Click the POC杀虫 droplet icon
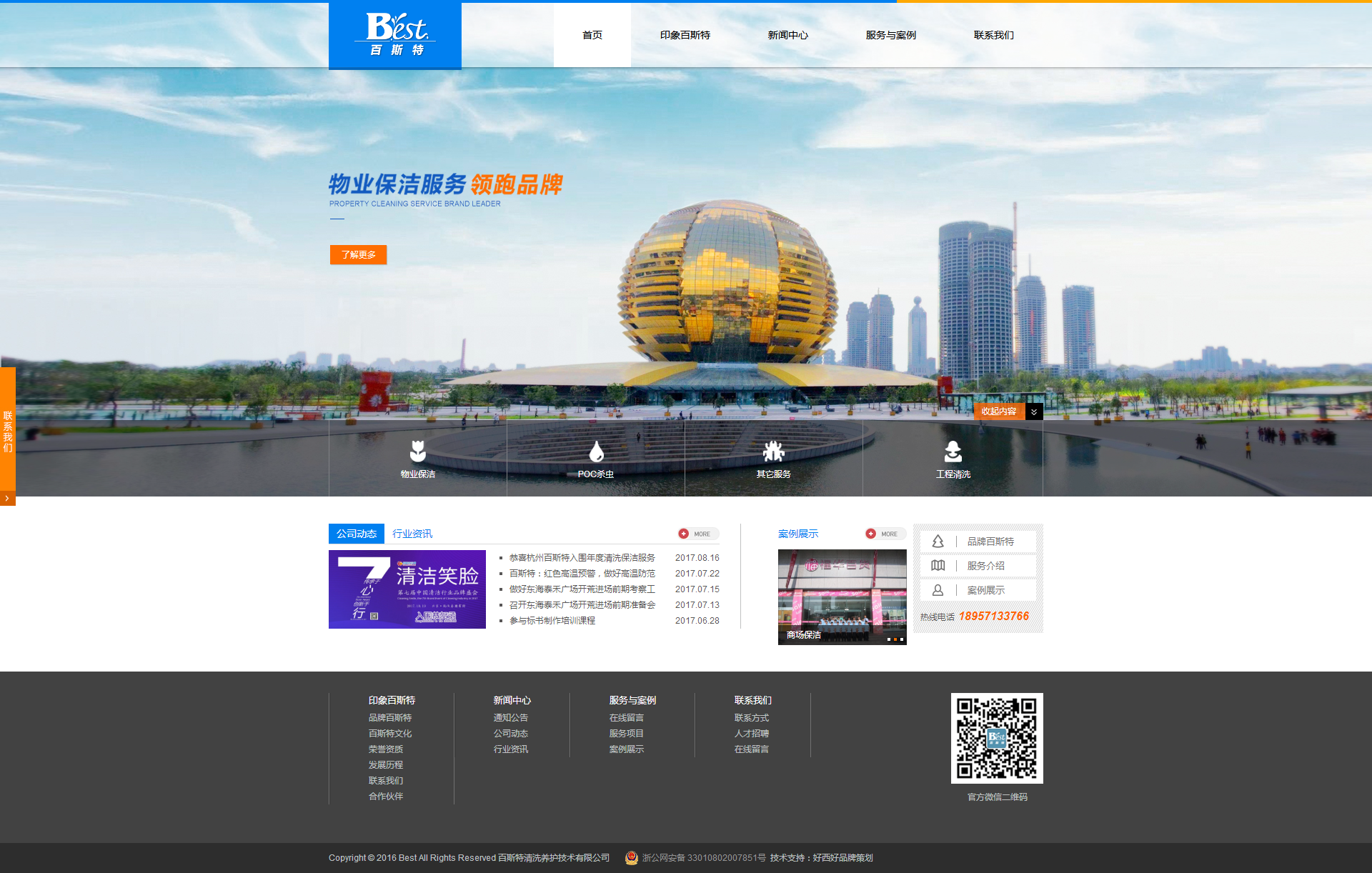Image resolution: width=1372 pixels, height=873 pixels. click(596, 452)
